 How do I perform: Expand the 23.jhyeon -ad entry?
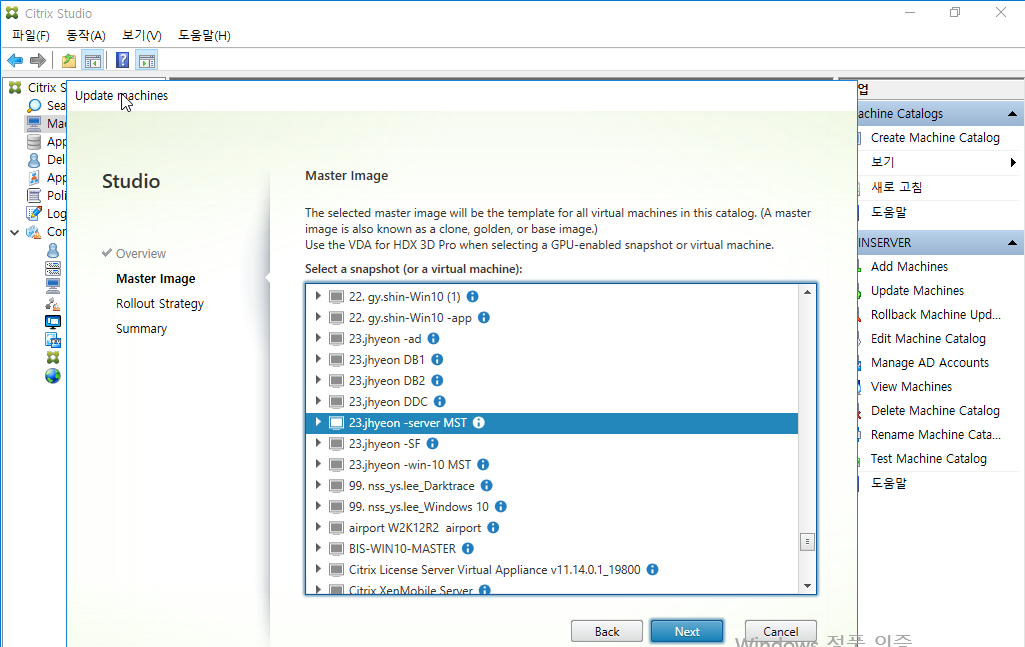click(318, 338)
